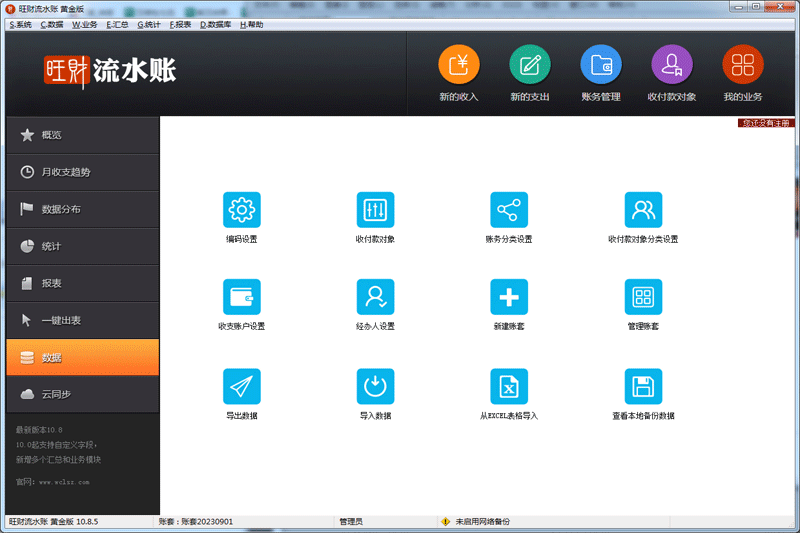Open 收付款对象分类设置 people icon
The height and width of the screenshot is (533, 800).
(x=643, y=211)
